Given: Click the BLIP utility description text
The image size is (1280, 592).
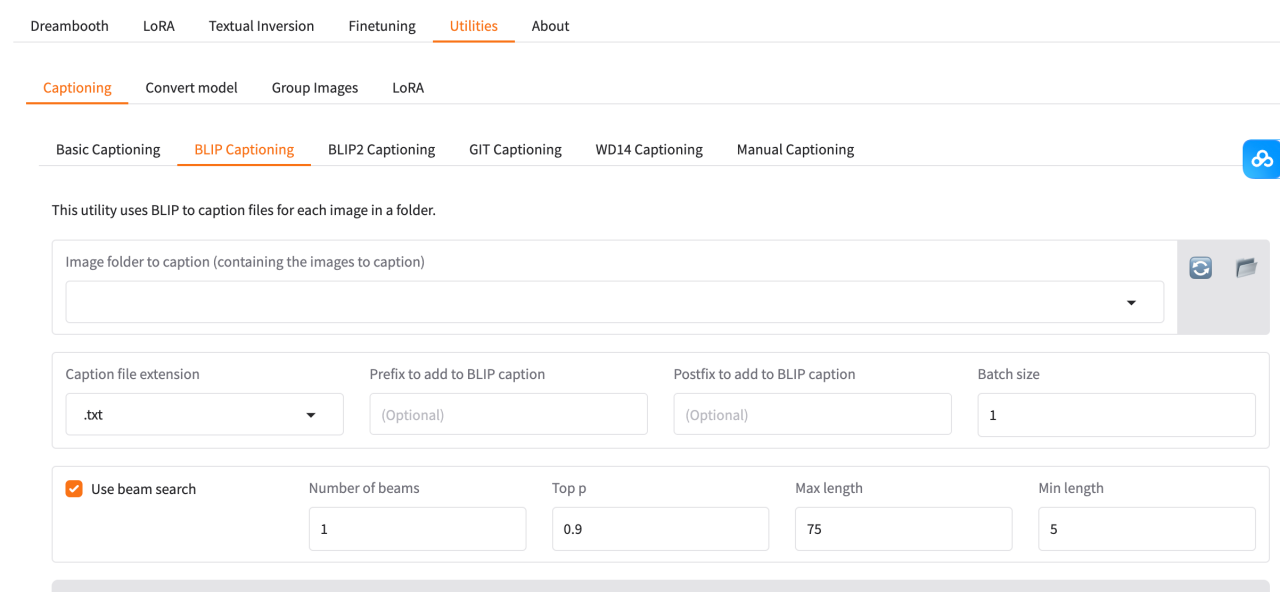Looking at the screenshot, I should [244, 211].
